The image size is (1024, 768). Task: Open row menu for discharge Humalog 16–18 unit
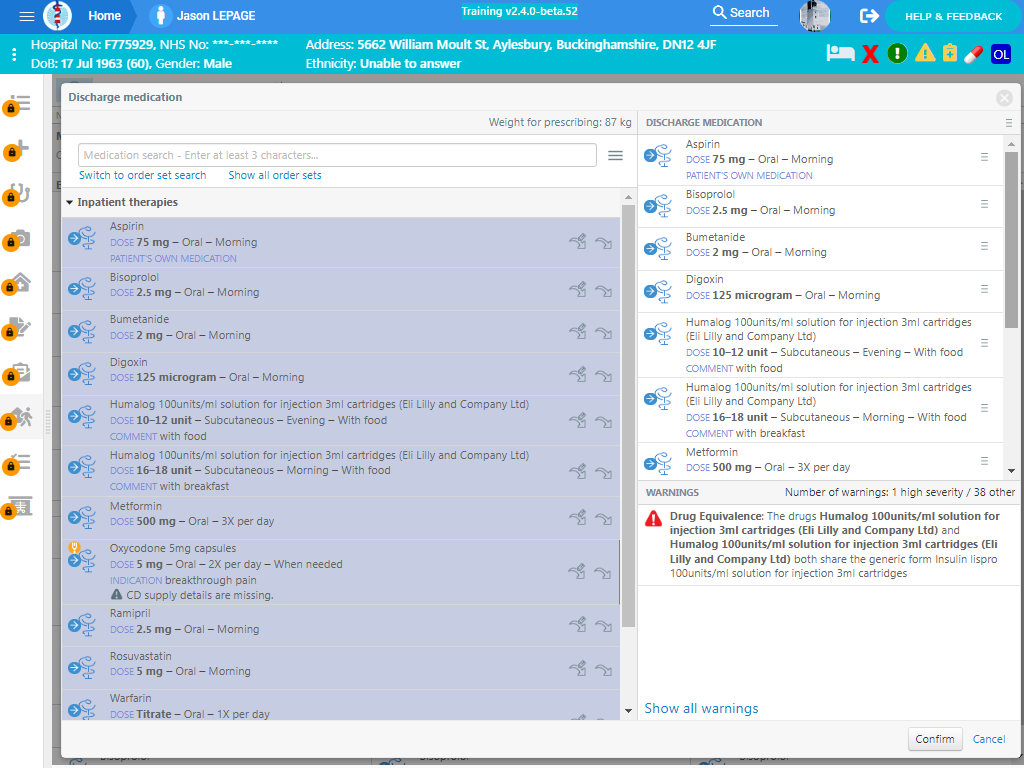[984, 409]
